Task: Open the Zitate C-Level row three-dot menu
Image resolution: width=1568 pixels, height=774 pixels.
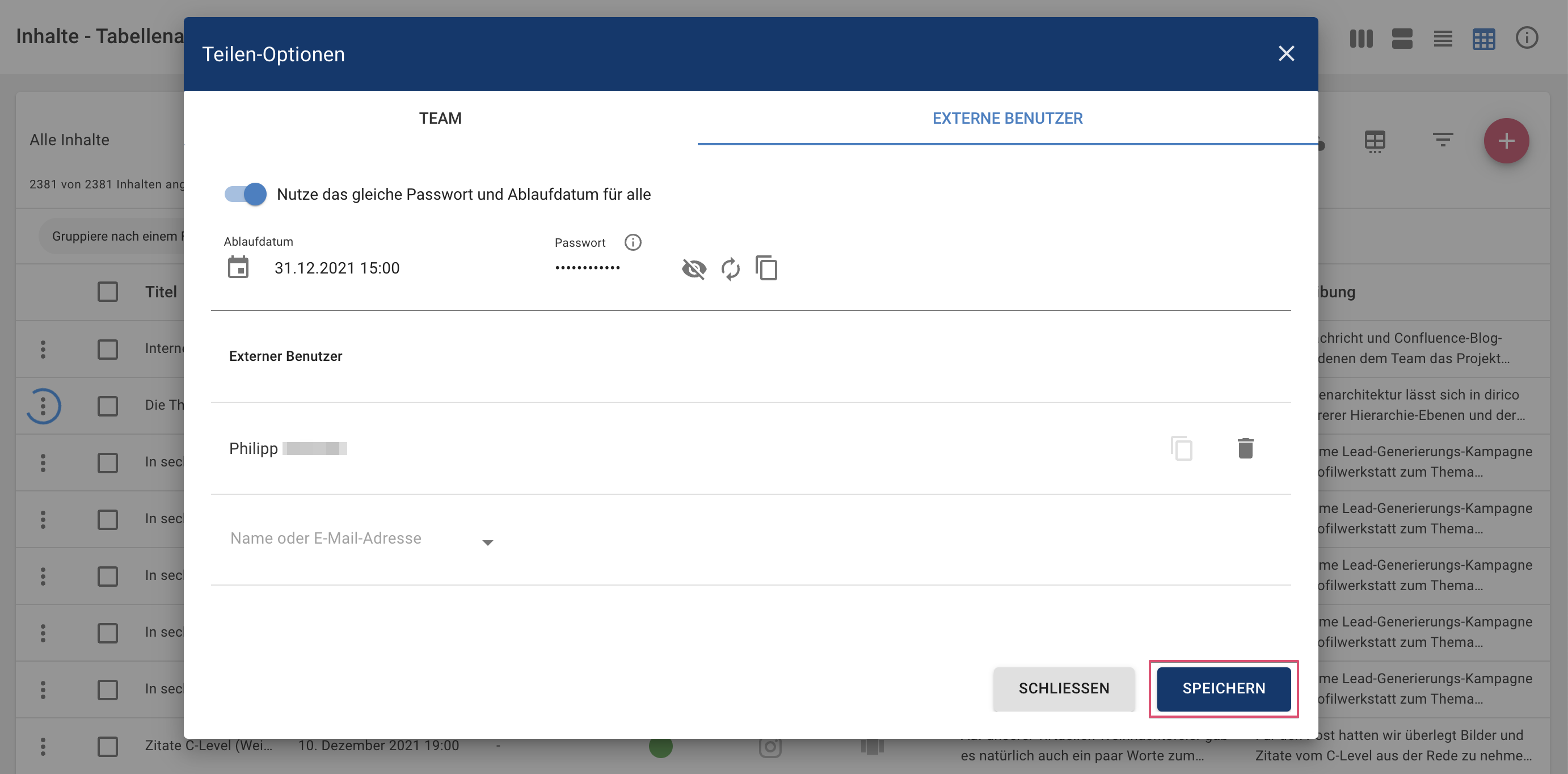Action: pyautogui.click(x=43, y=746)
